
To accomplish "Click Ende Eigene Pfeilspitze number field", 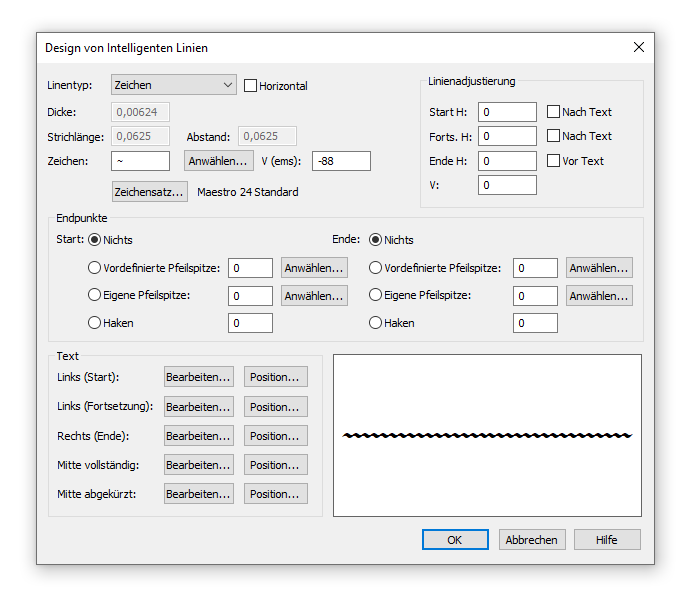I will point(535,296).
